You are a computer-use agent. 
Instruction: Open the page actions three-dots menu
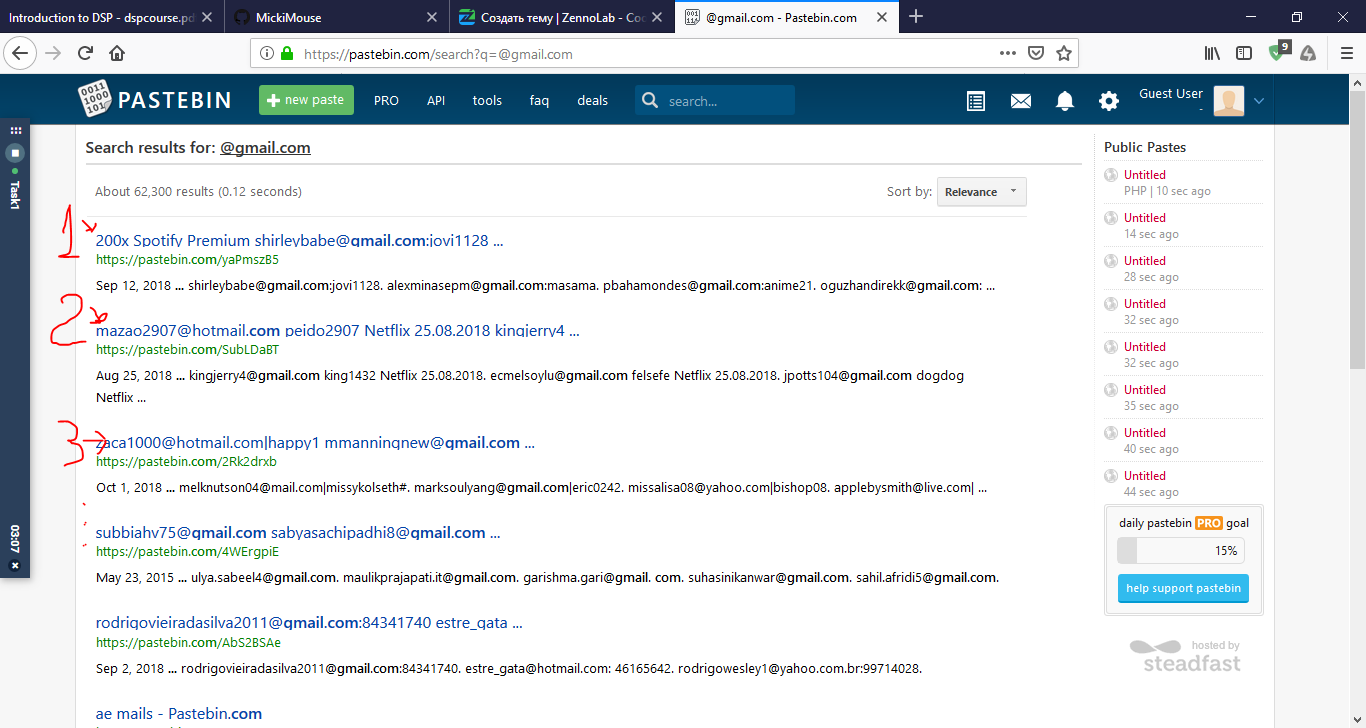click(x=1008, y=53)
